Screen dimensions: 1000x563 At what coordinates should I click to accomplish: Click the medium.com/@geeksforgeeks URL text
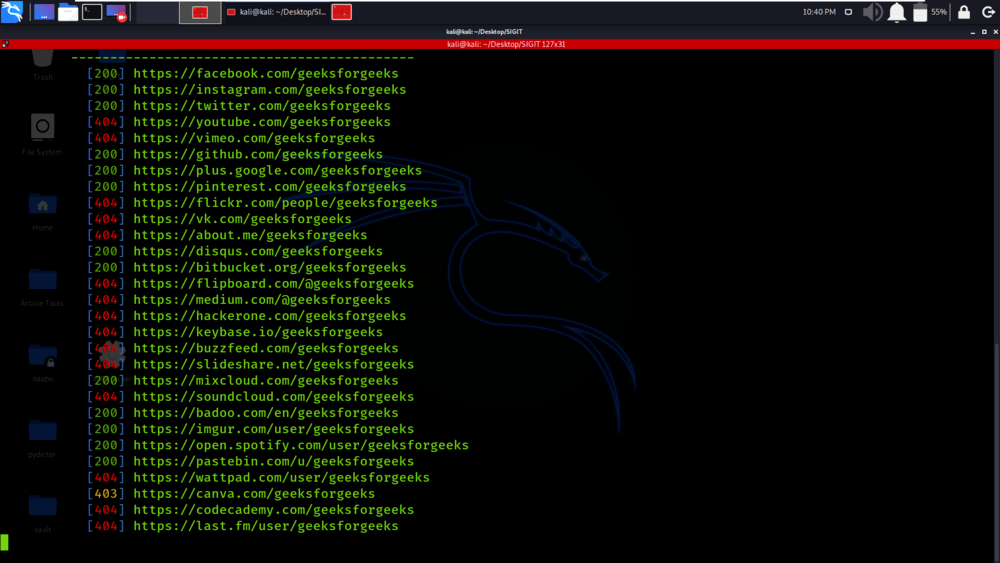tap(262, 300)
